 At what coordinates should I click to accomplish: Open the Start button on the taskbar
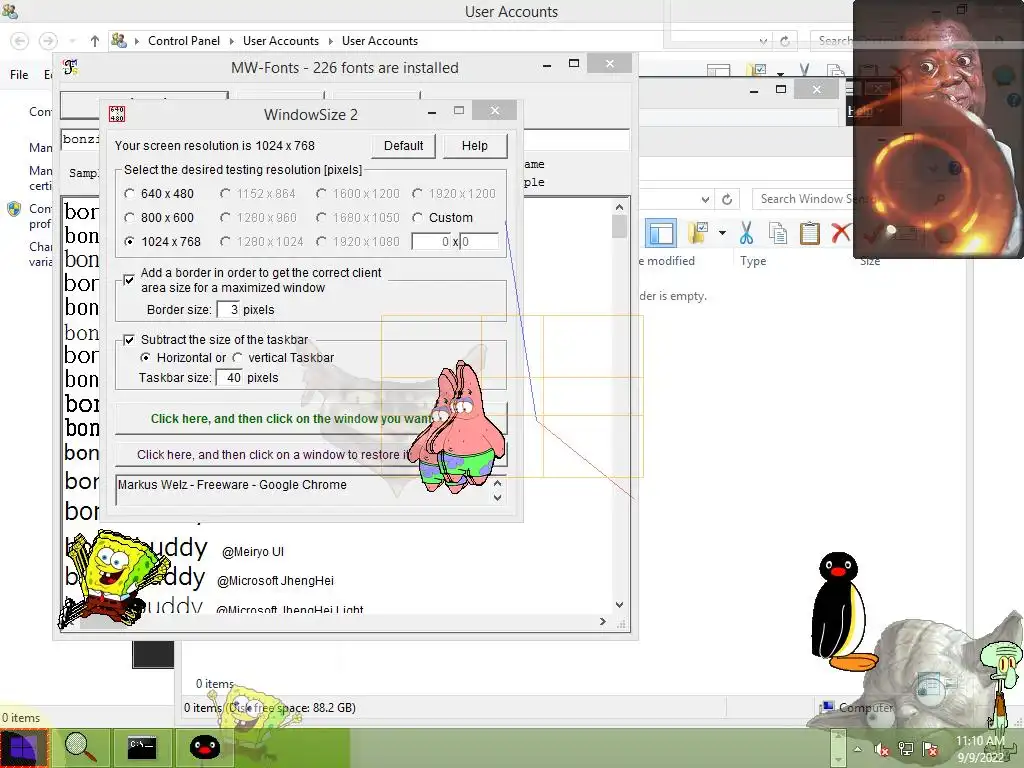(x=24, y=748)
